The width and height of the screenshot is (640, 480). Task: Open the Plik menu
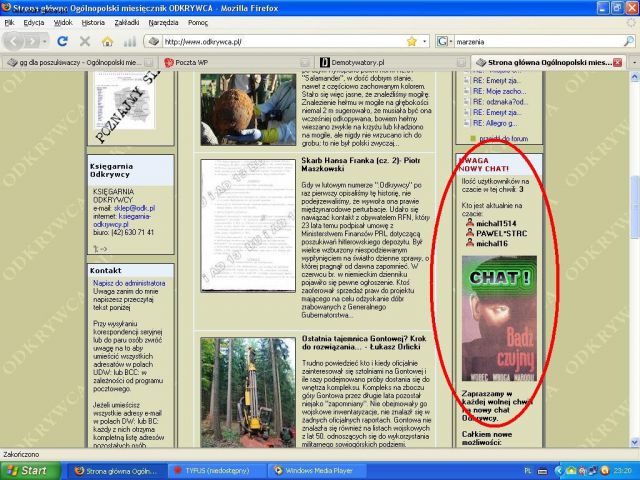[x=9, y=23]
